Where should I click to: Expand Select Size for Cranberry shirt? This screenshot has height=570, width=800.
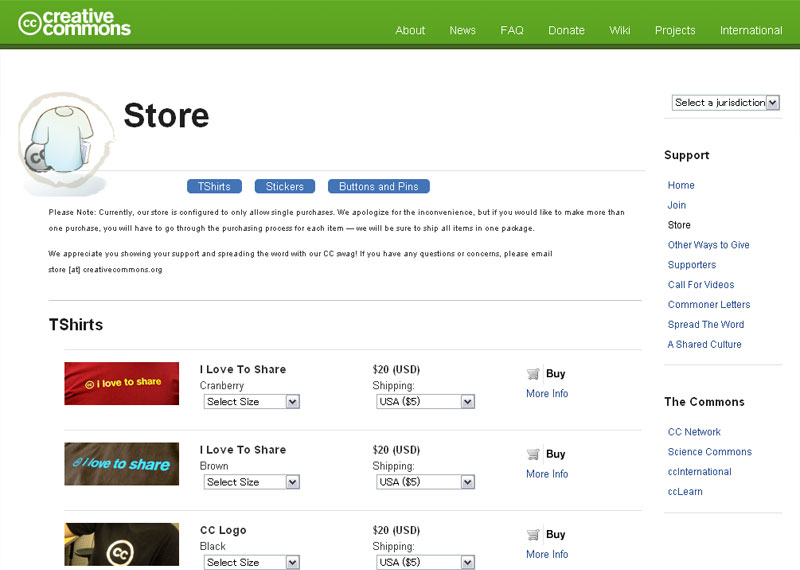252,402
